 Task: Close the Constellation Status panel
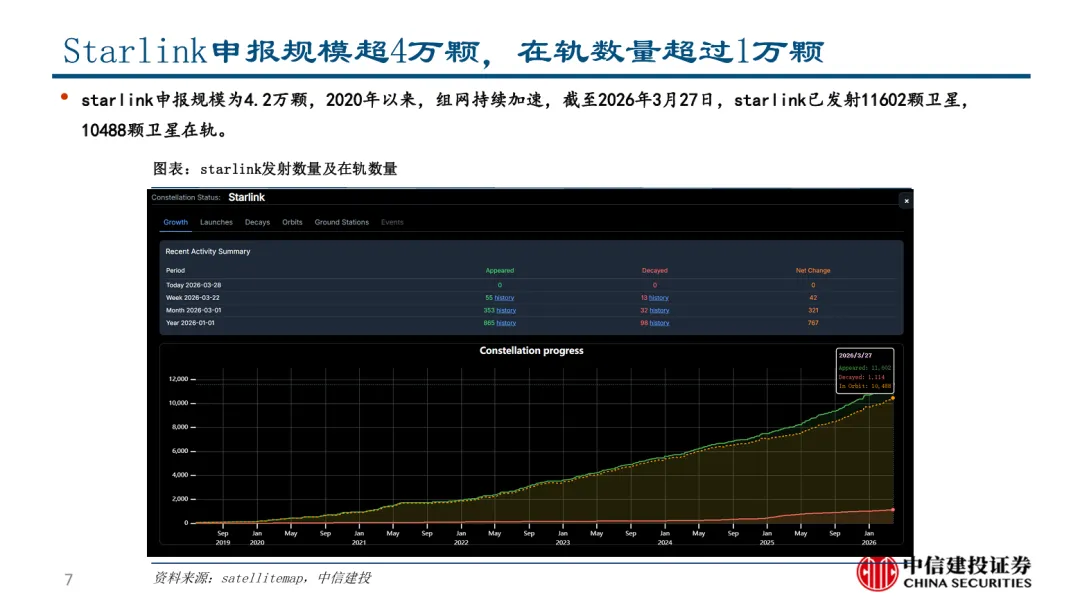point(906,200)
